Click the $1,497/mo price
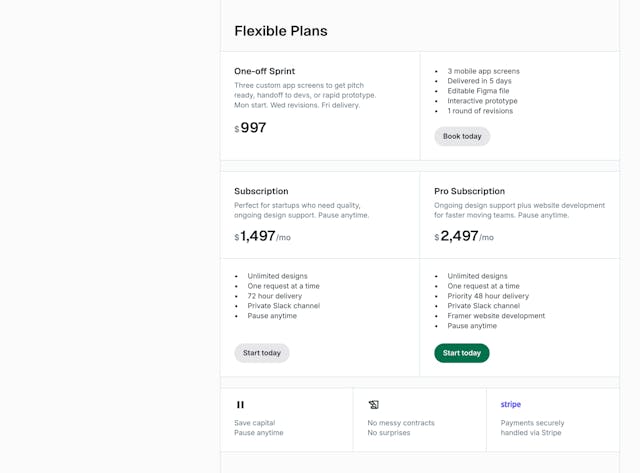This screenshot has height=473, width=640. (262, 236)
